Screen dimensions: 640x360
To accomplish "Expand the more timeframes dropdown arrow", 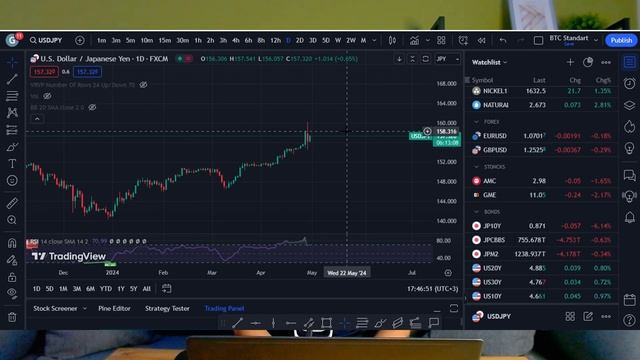I will (x=374, y=40).
